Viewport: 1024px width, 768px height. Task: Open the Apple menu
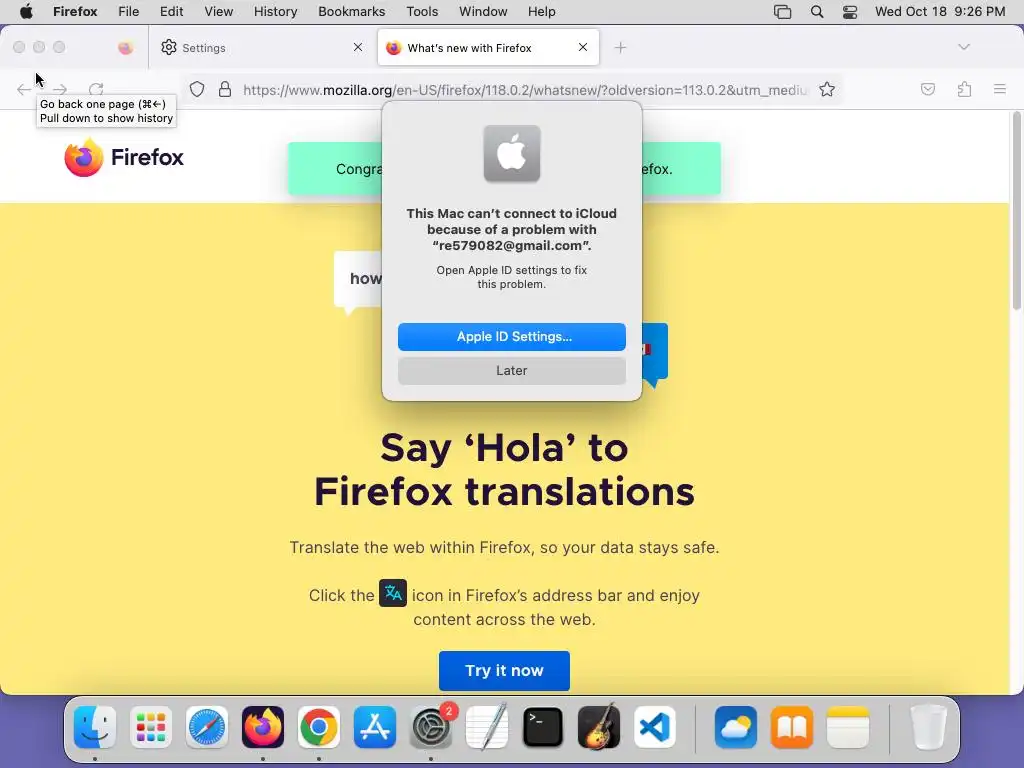26,12
